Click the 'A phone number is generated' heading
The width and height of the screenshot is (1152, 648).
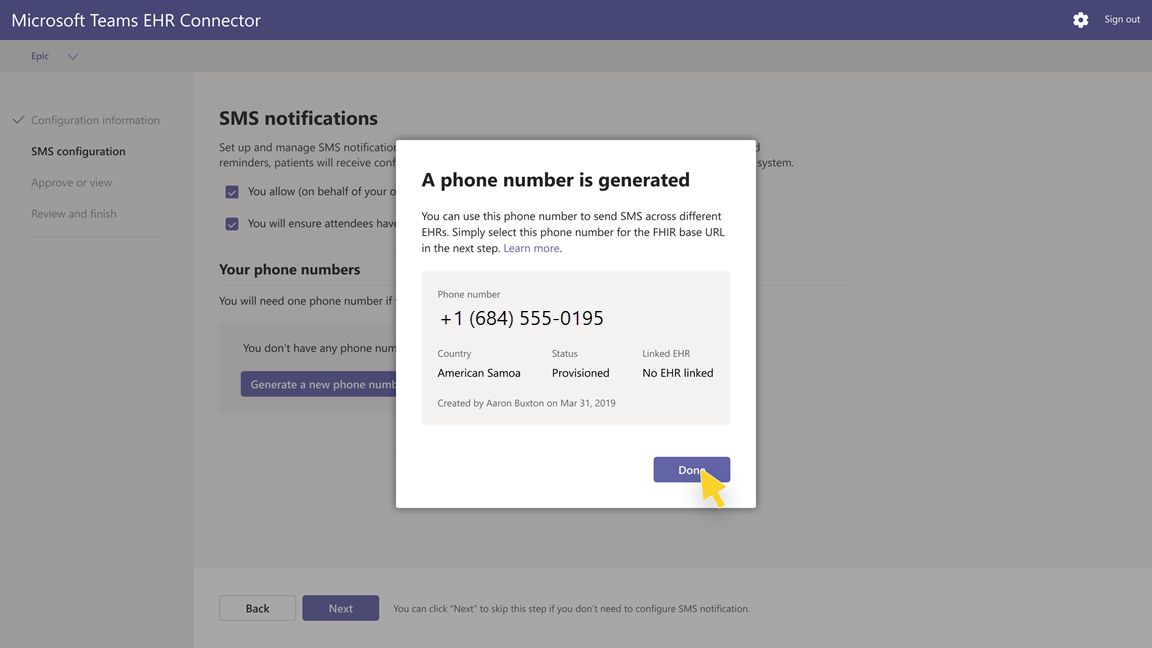tap(555, 180)
